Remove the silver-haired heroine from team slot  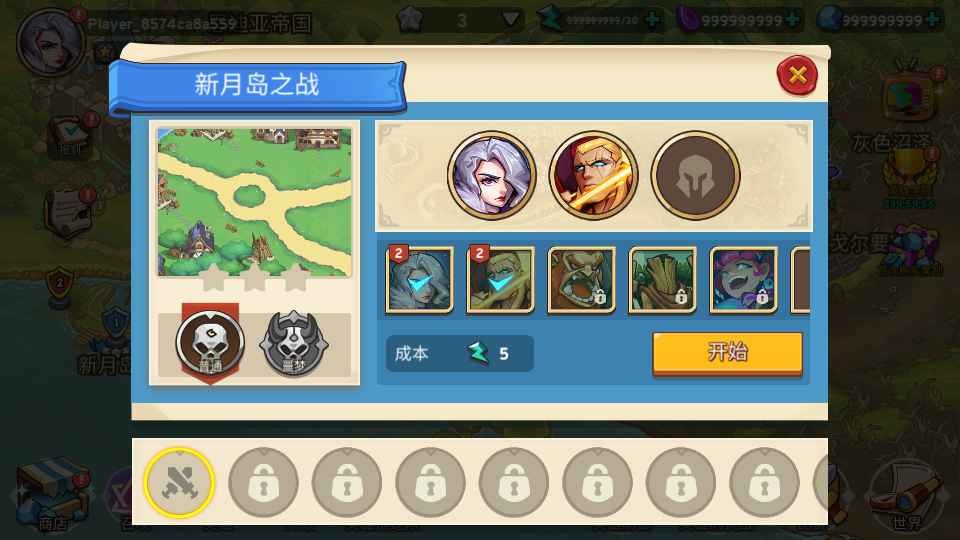[x=492, y=176]
